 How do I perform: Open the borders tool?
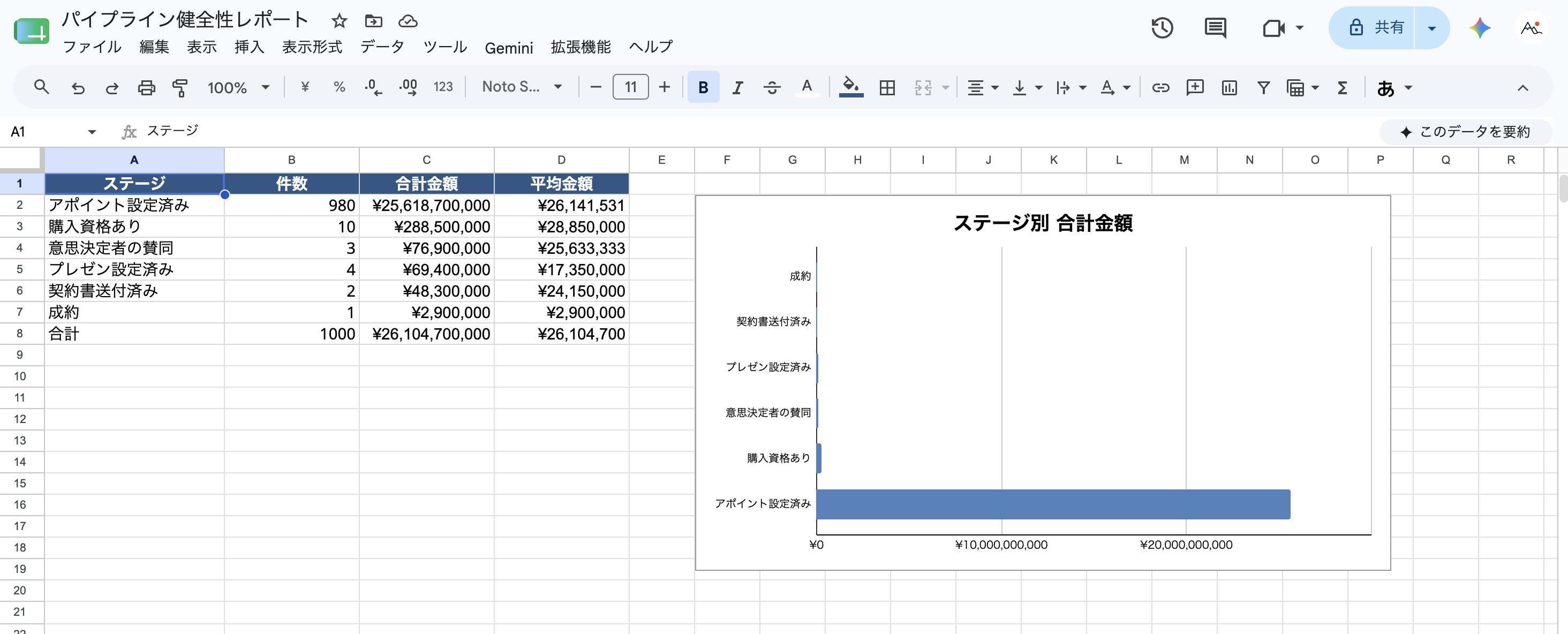887,88
